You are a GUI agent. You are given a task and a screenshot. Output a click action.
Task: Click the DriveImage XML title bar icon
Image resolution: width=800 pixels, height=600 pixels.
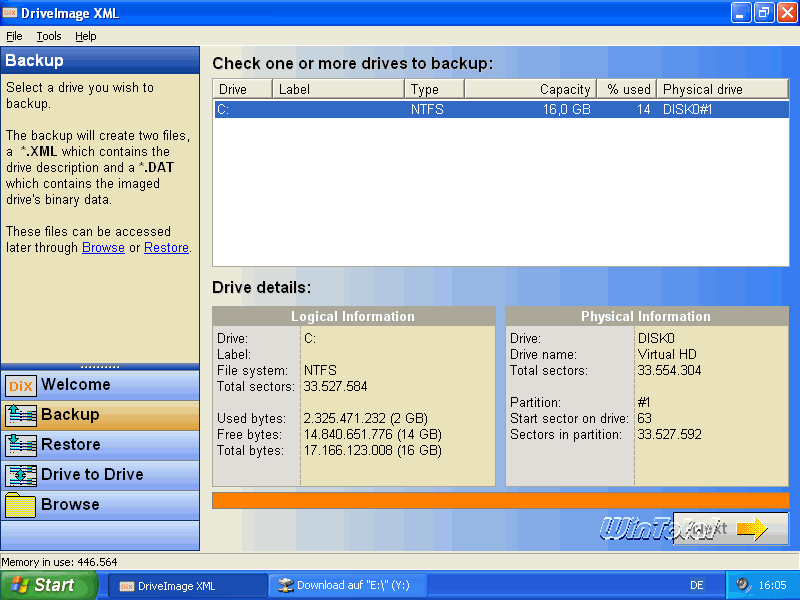(12, 12)
